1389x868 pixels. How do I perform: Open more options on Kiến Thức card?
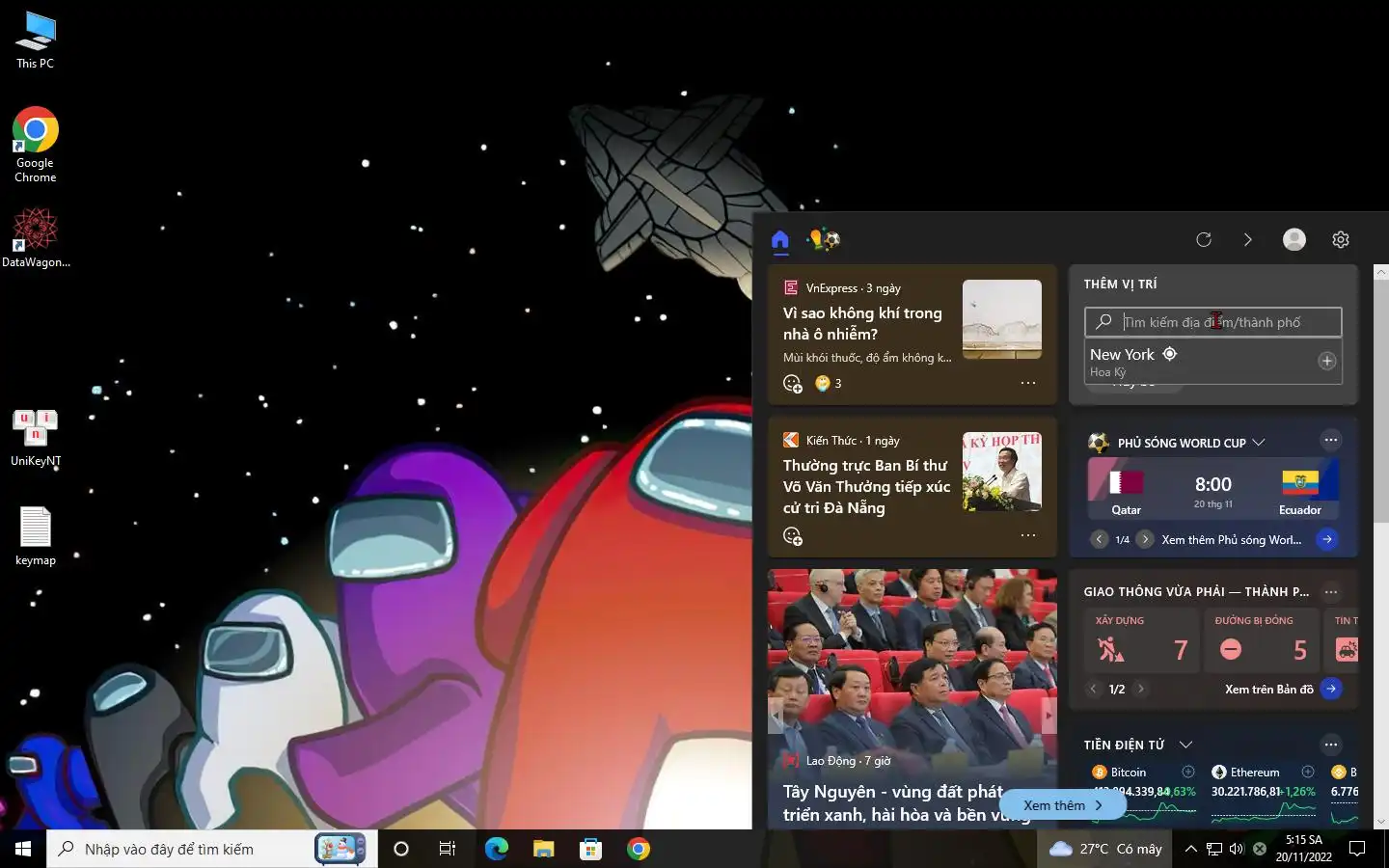point(1028,535)
